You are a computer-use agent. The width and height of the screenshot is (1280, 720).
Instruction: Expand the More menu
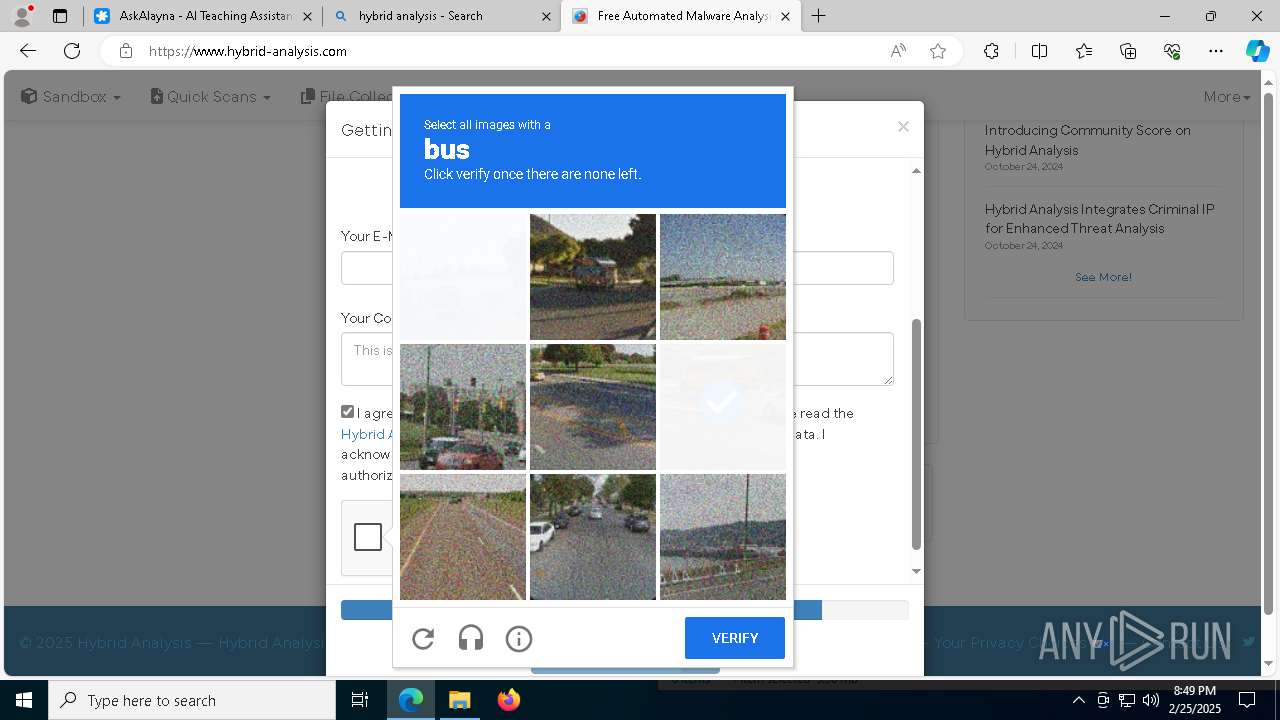[x=1227, y=96]
